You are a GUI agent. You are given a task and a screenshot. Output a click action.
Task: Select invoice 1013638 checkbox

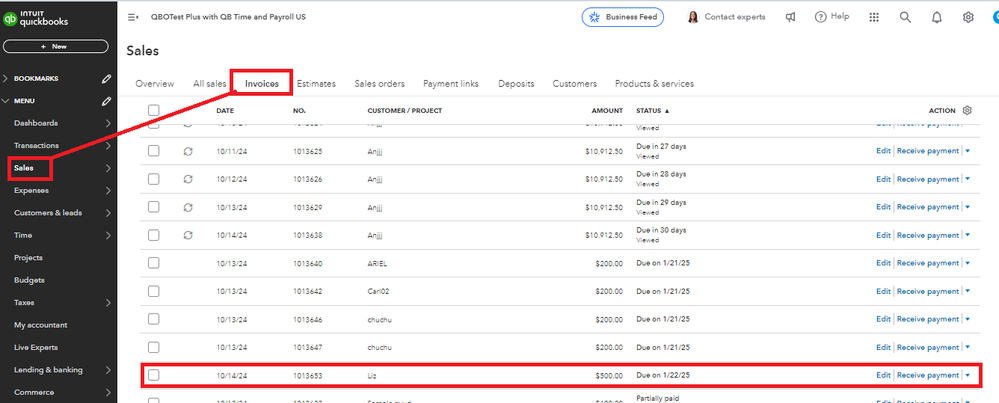coord(154,235)
